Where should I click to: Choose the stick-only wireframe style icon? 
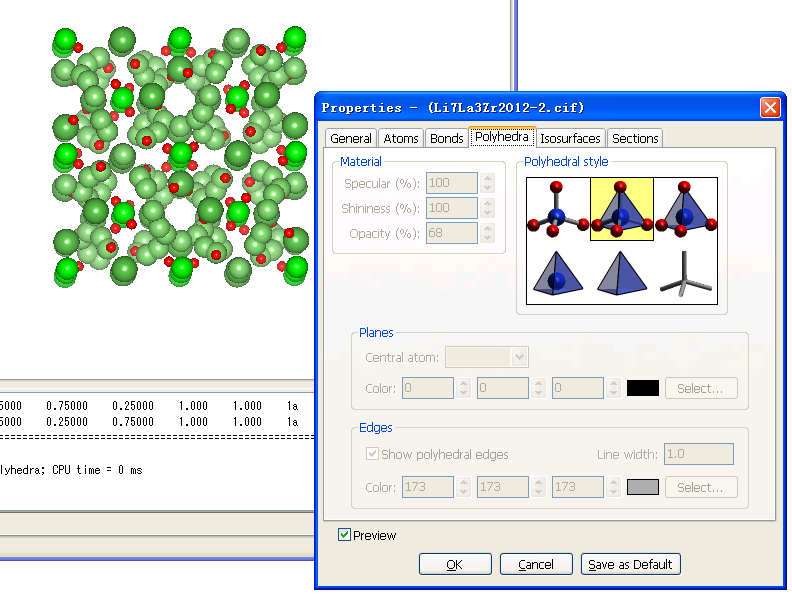tap(685, 272)
